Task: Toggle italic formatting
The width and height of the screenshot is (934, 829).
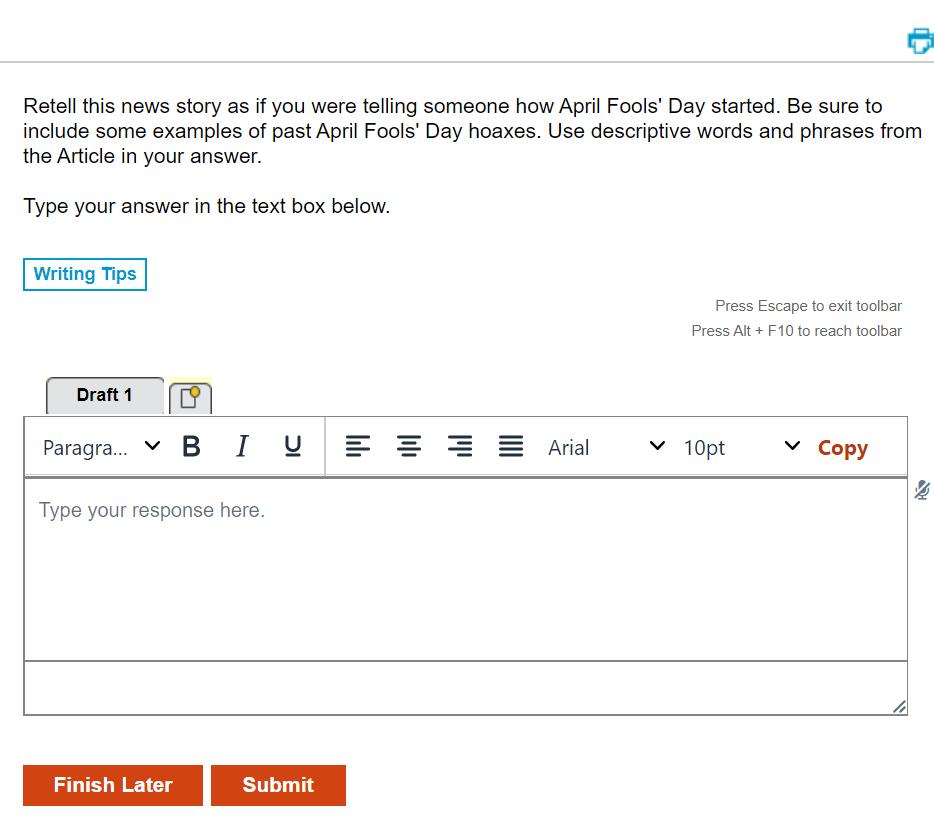Action: tap(242, 447)
